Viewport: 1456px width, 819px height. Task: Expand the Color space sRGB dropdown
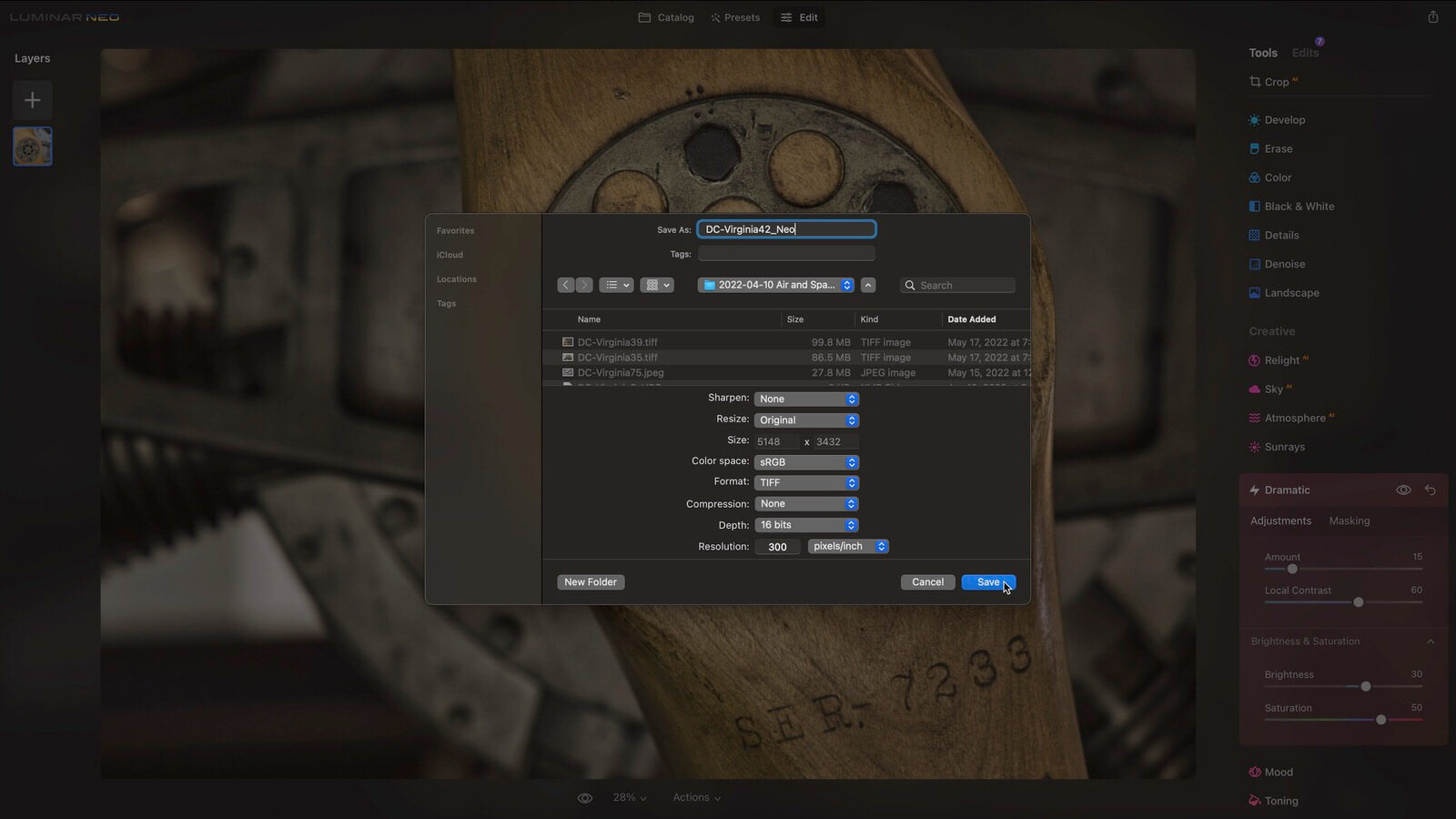click(806, 462)
